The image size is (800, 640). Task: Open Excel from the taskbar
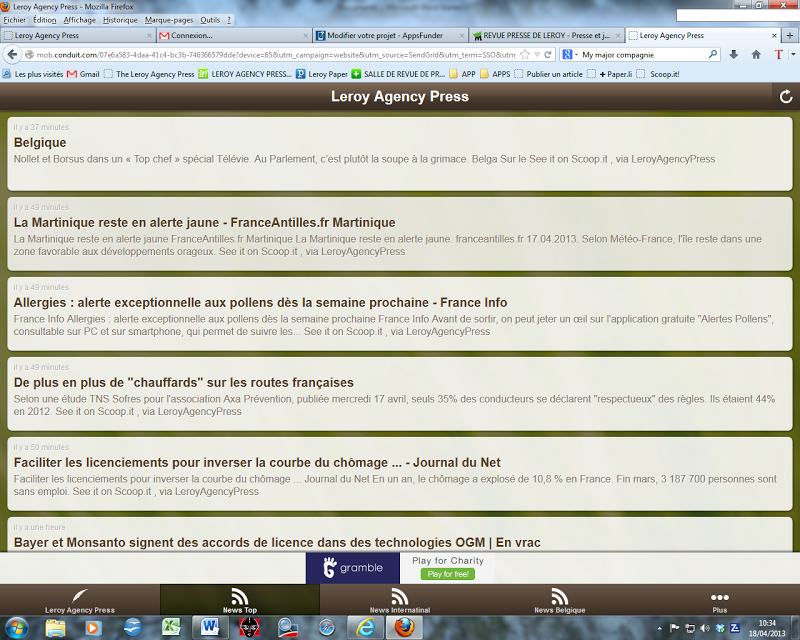click(x=171, y=628)
